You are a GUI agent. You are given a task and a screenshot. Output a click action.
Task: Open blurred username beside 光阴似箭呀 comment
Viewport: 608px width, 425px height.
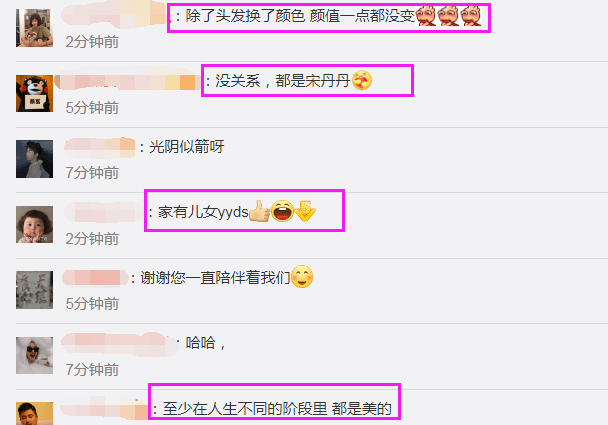[x=100, y=147]
